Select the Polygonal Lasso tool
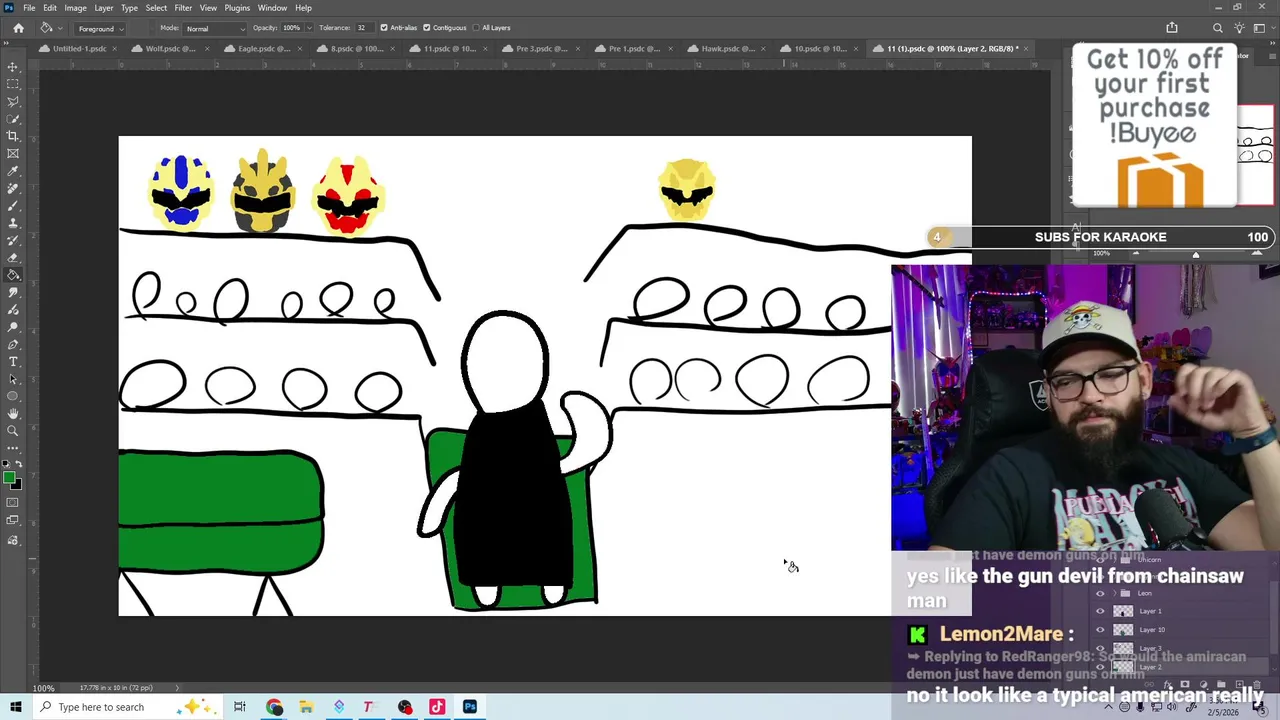This screenshot has width=1280, height=720. click(13, 101)
